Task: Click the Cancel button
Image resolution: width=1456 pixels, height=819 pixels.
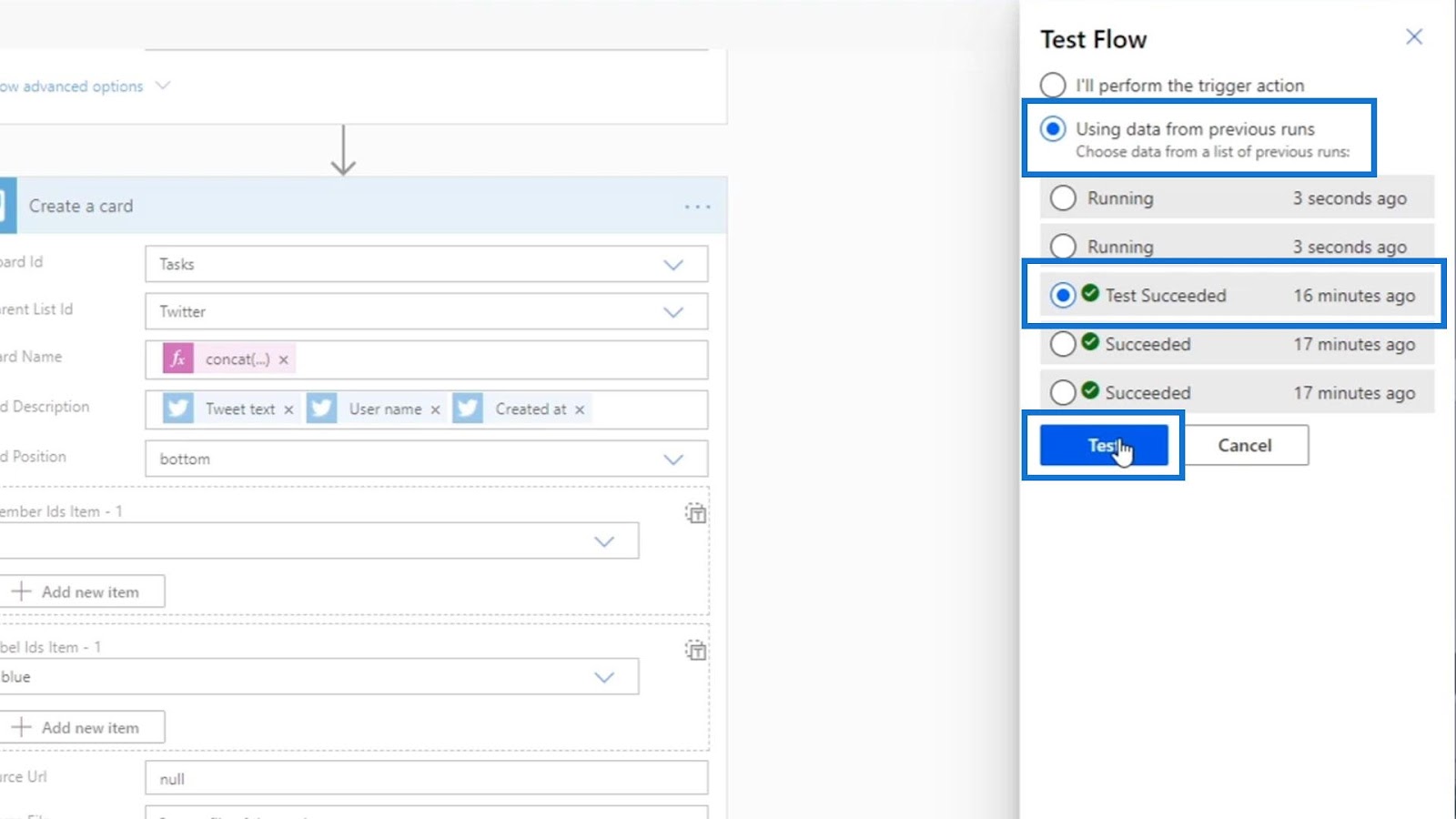Action: (1245, 445)
